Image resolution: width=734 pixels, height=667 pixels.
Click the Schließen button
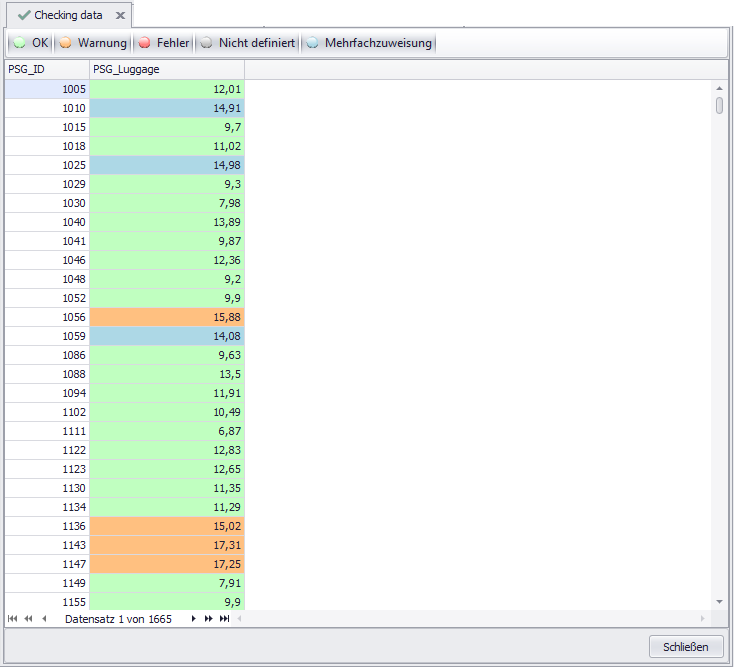coord(686,647)
